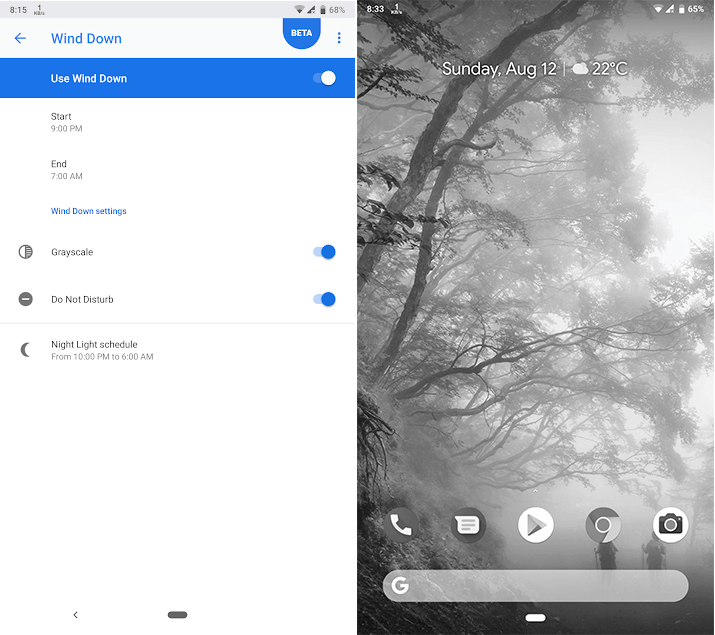Image resolution: width=715 pixels, height=635 pixels.
Task: Disable the Grayscale switch
Action: click(324, 252)
